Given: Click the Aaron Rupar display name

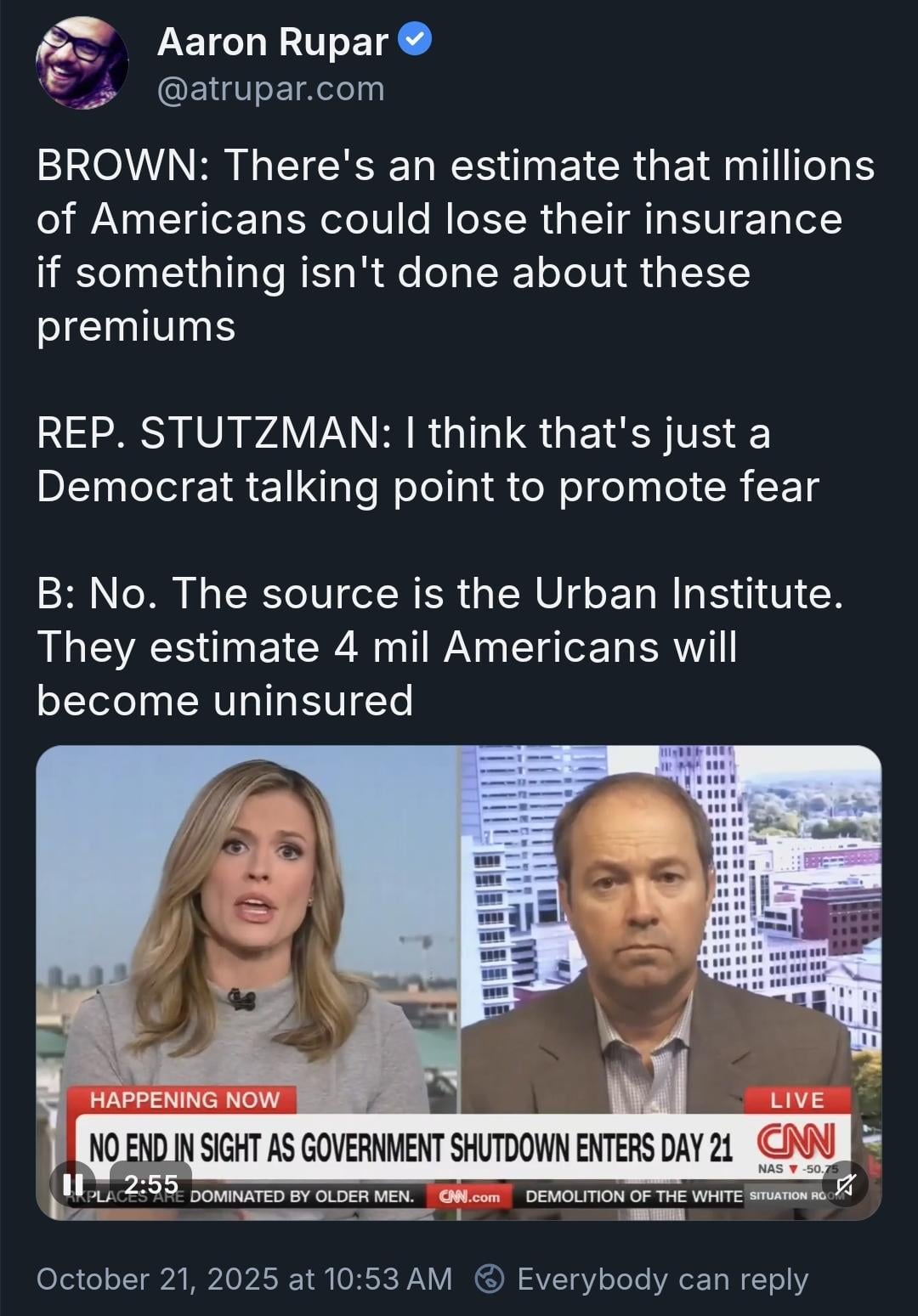Looking at the screenshot, I should tap(273, 41).
